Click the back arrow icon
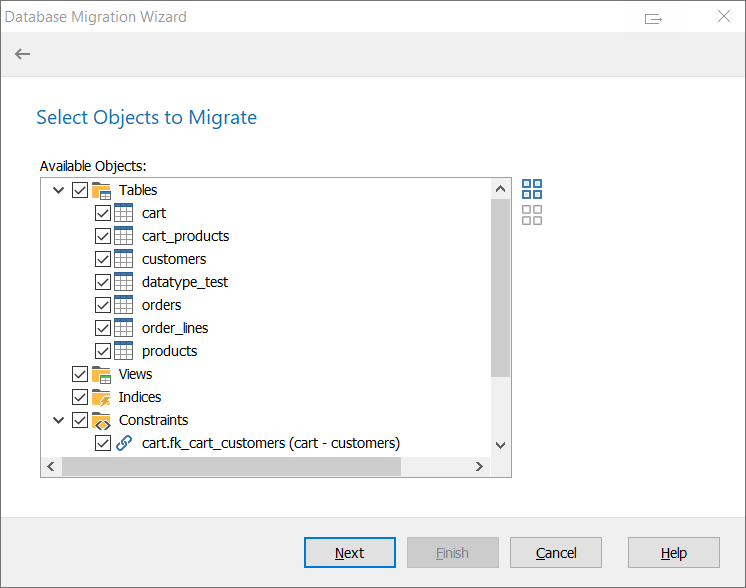The image size is (746, 588). point(22,54)
